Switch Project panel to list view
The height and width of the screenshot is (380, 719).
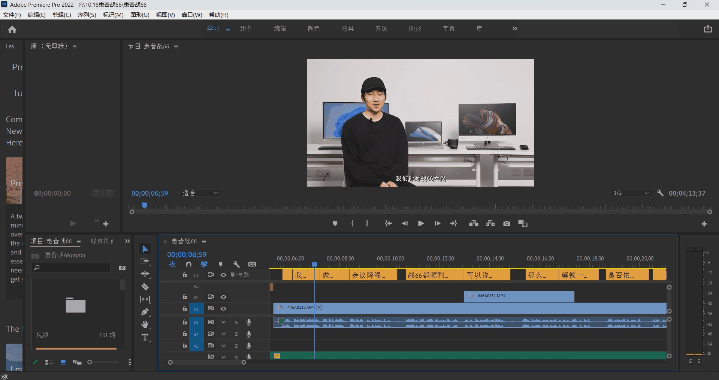pyautogui.click(x=49, y=362)
